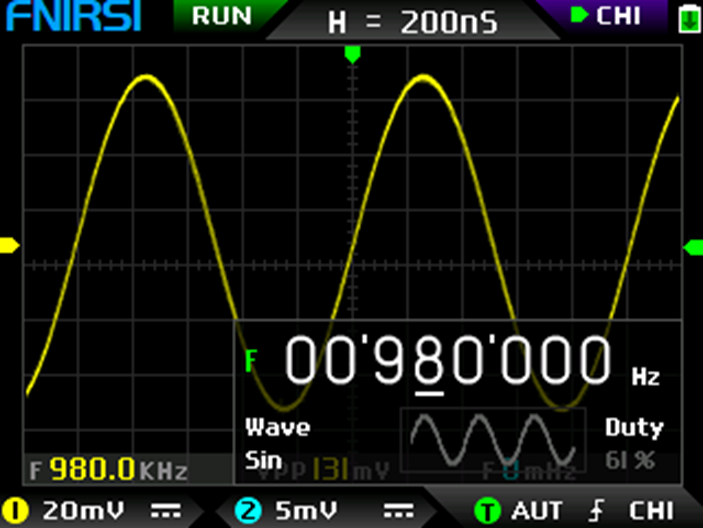Click the sine waveform preview thumbnail
Image resolution: width=703 pixels, height=528 pixels.
click(492, 441)
